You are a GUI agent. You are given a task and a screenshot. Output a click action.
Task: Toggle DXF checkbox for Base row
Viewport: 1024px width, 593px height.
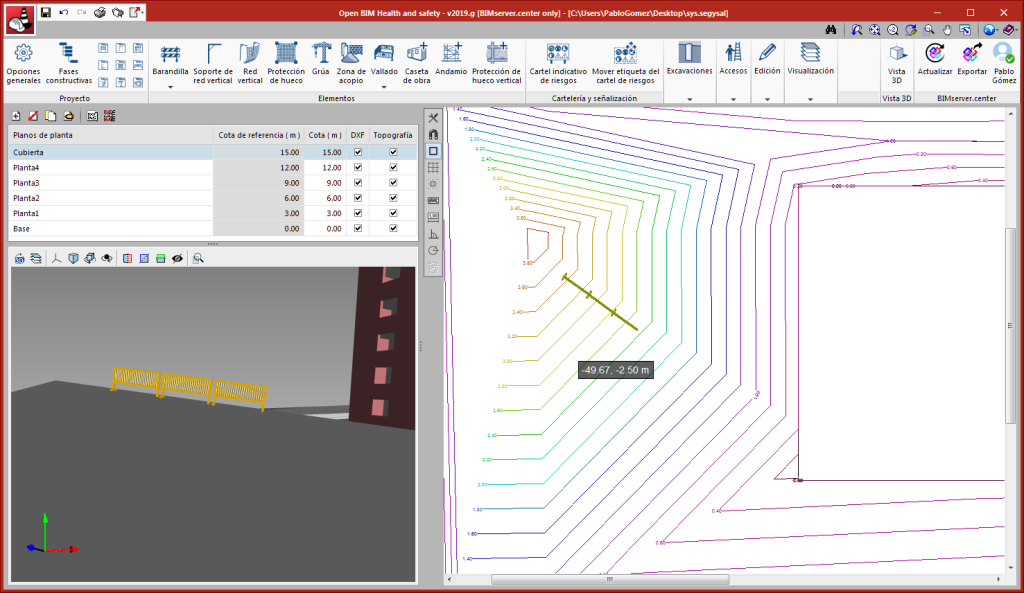pyautogui.click(x=358, y=229)
